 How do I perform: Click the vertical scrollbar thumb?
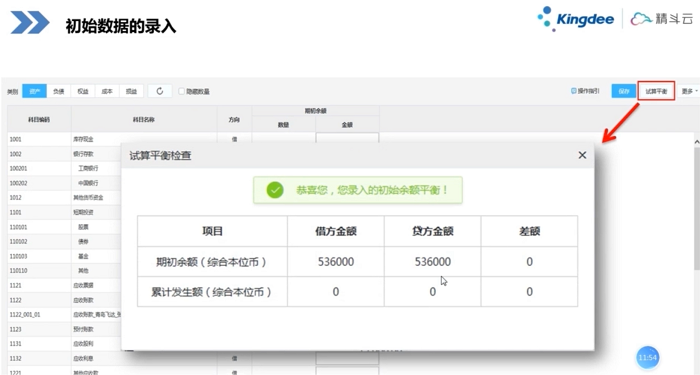coord(696,208)
